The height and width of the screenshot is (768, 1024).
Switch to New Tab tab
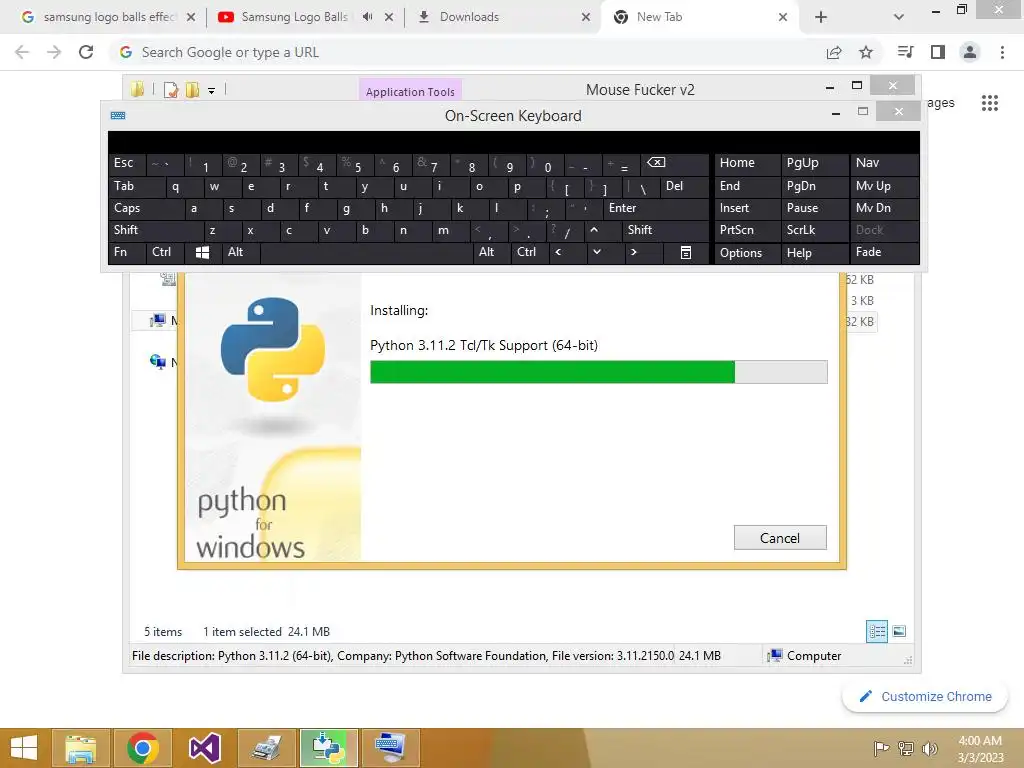click(699, 17)
